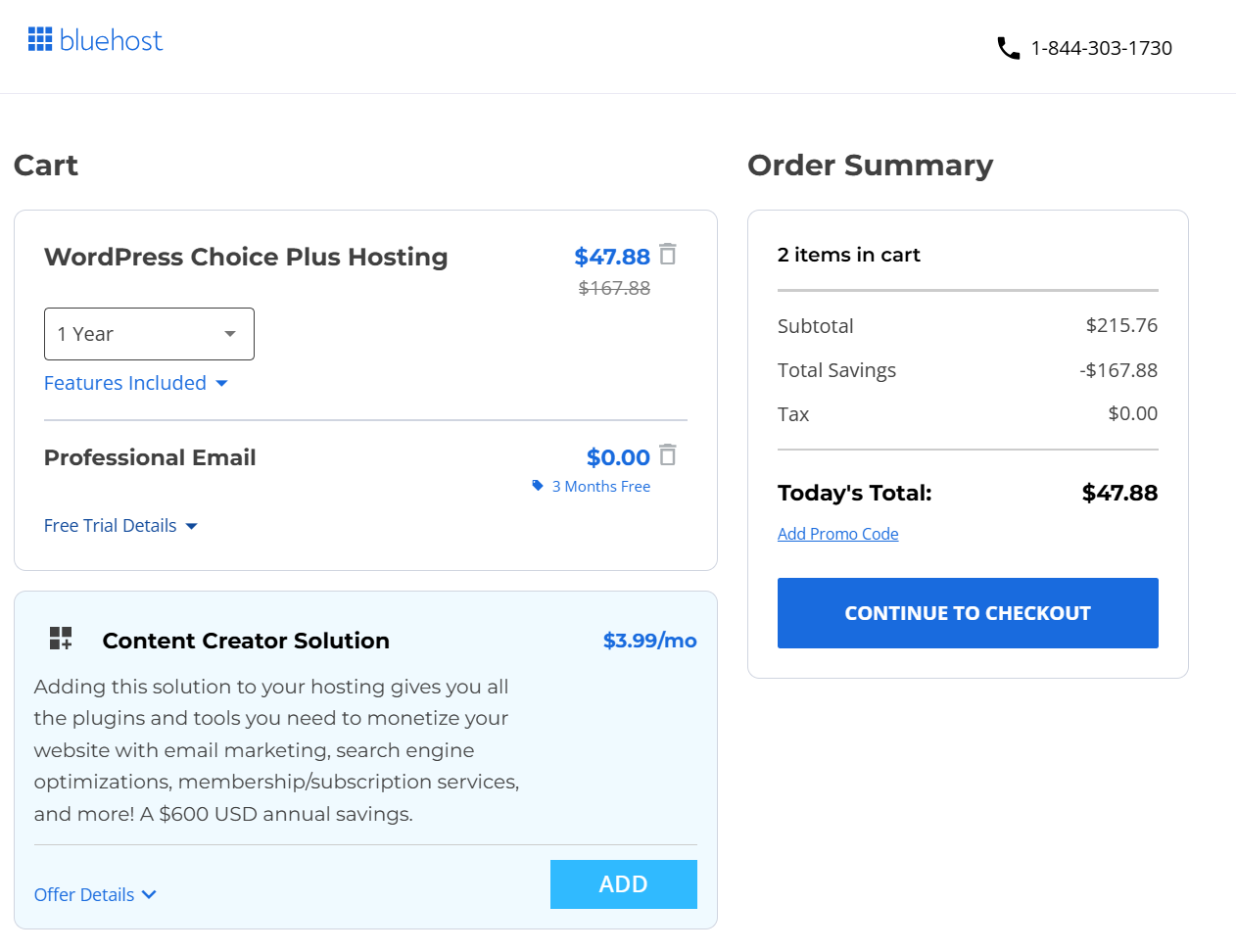Open the 1 Year term dropdown
The image size is (1236, 952).
pos(149,333)
